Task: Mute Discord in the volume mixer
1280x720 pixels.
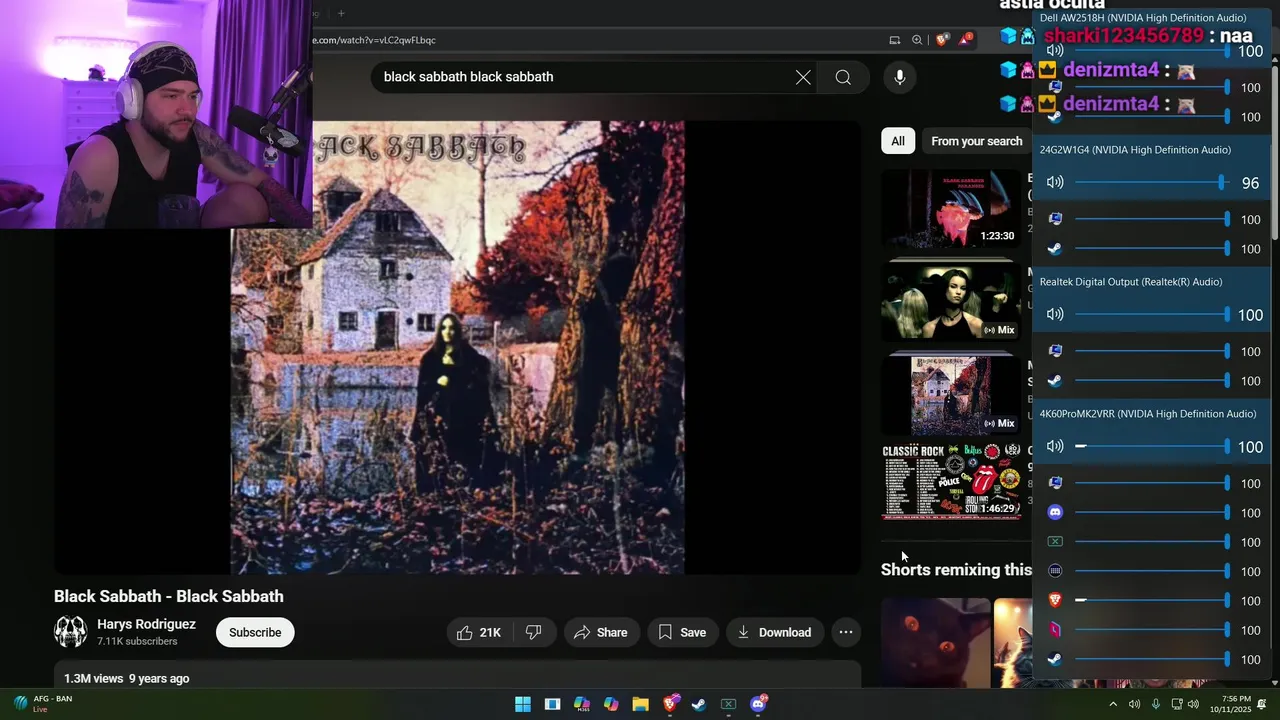Action: pyautogui.click(x=1055, y=512)
